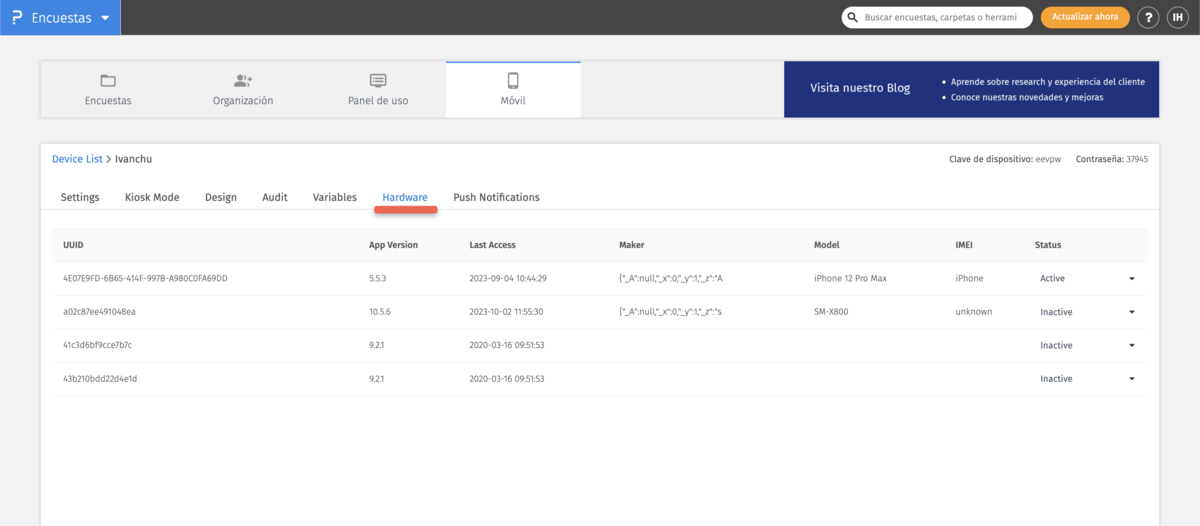This screenshot has width=1200, height=526.
Task: Open the IH user profile avatar
Action: pyautogui.click(x=1177, y=18)
